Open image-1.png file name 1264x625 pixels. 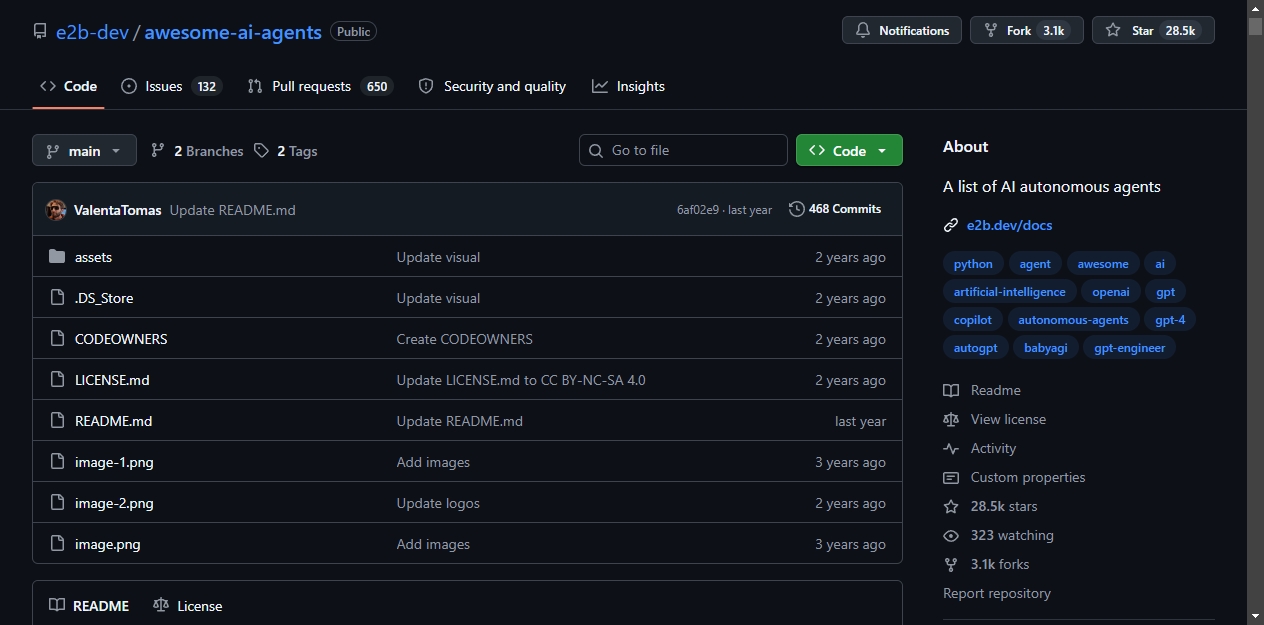tap(114, 462)
